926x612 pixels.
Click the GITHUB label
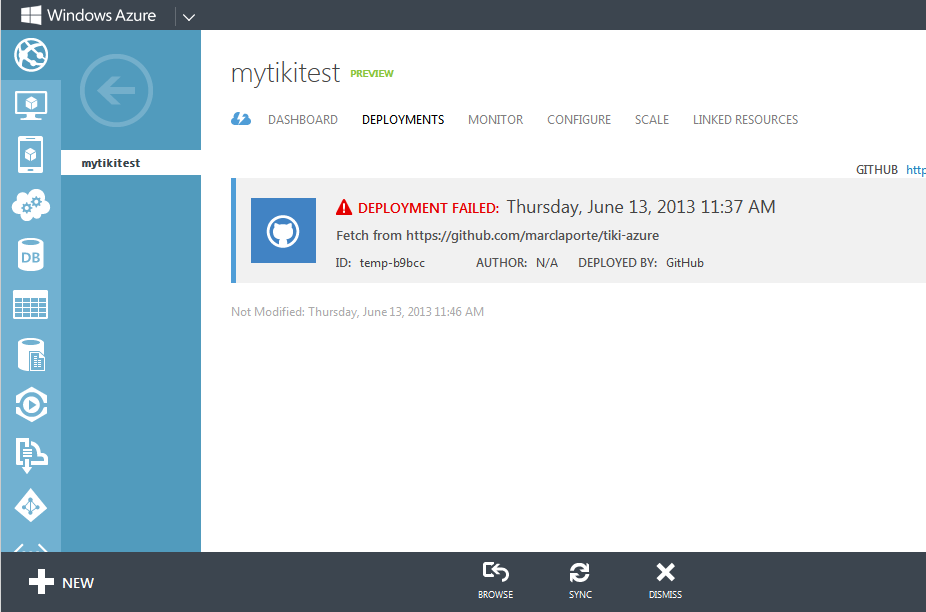coord(877,170)
